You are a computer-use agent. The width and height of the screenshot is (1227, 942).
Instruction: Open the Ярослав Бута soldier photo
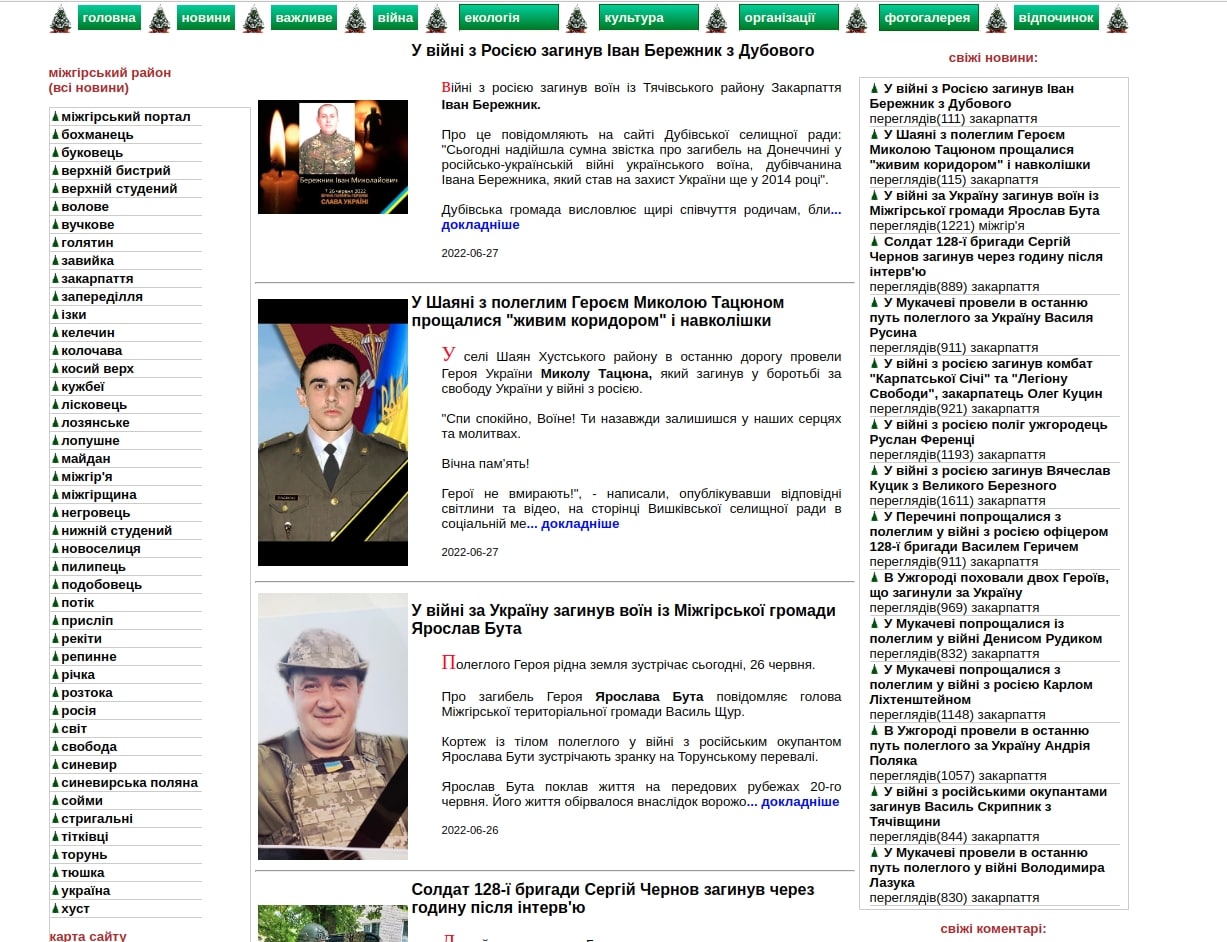click(x=333, y=726)
